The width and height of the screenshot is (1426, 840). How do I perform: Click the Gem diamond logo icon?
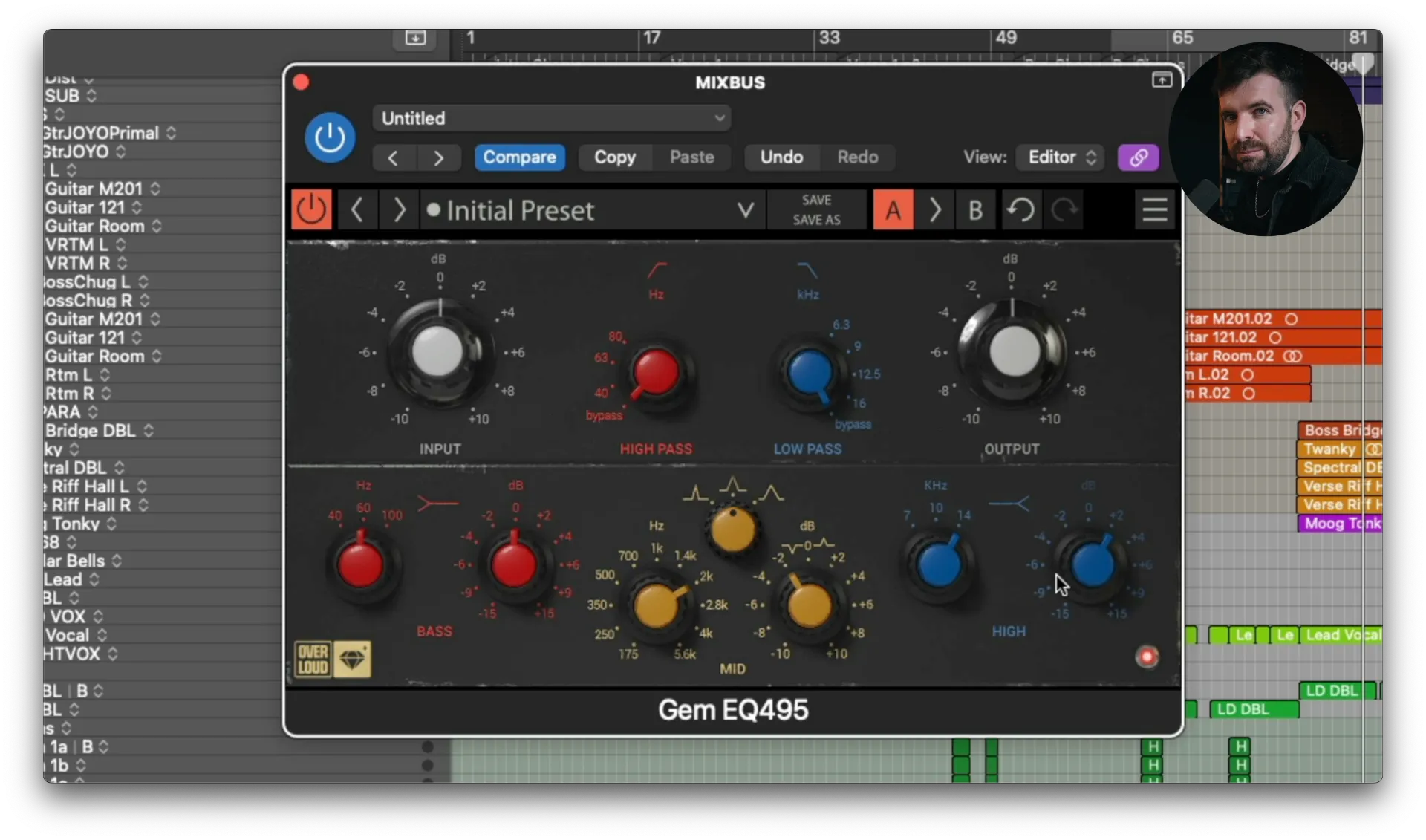click(x=352, y=659)
